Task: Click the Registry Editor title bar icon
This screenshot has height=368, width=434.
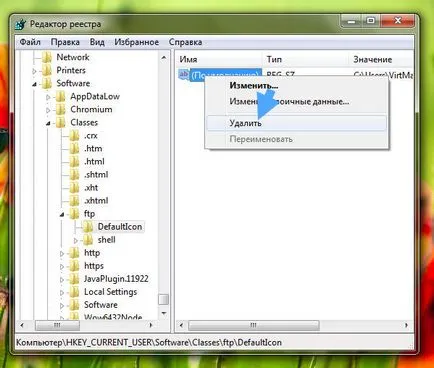Action: tap(21, 24)
